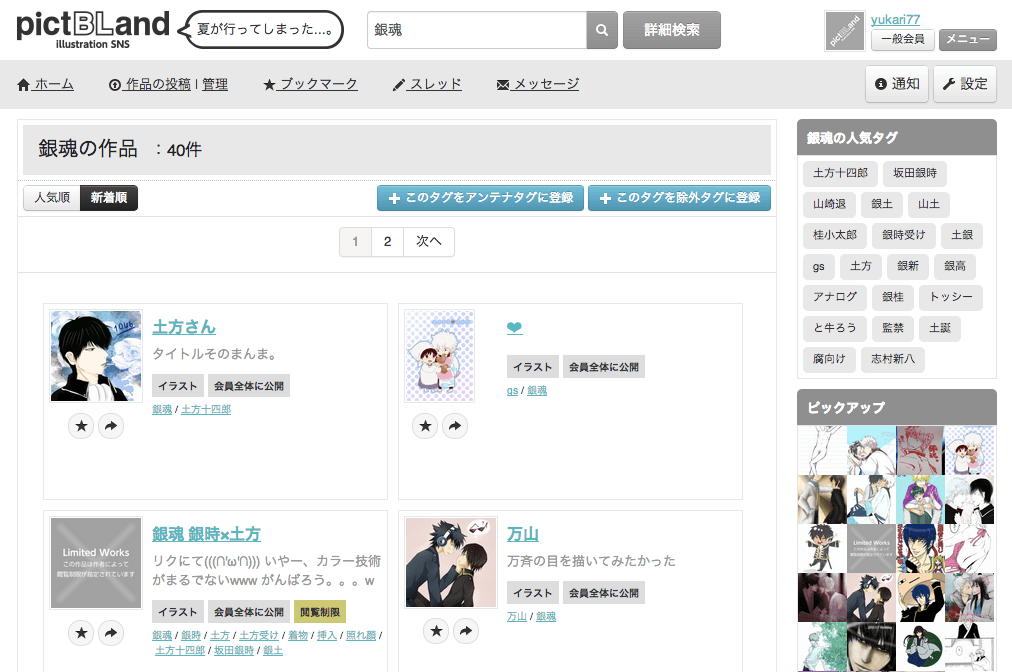Bookmark star for 土方さん artwork
The width and height of the screenshot is (1012, 672).
point(81,425)
